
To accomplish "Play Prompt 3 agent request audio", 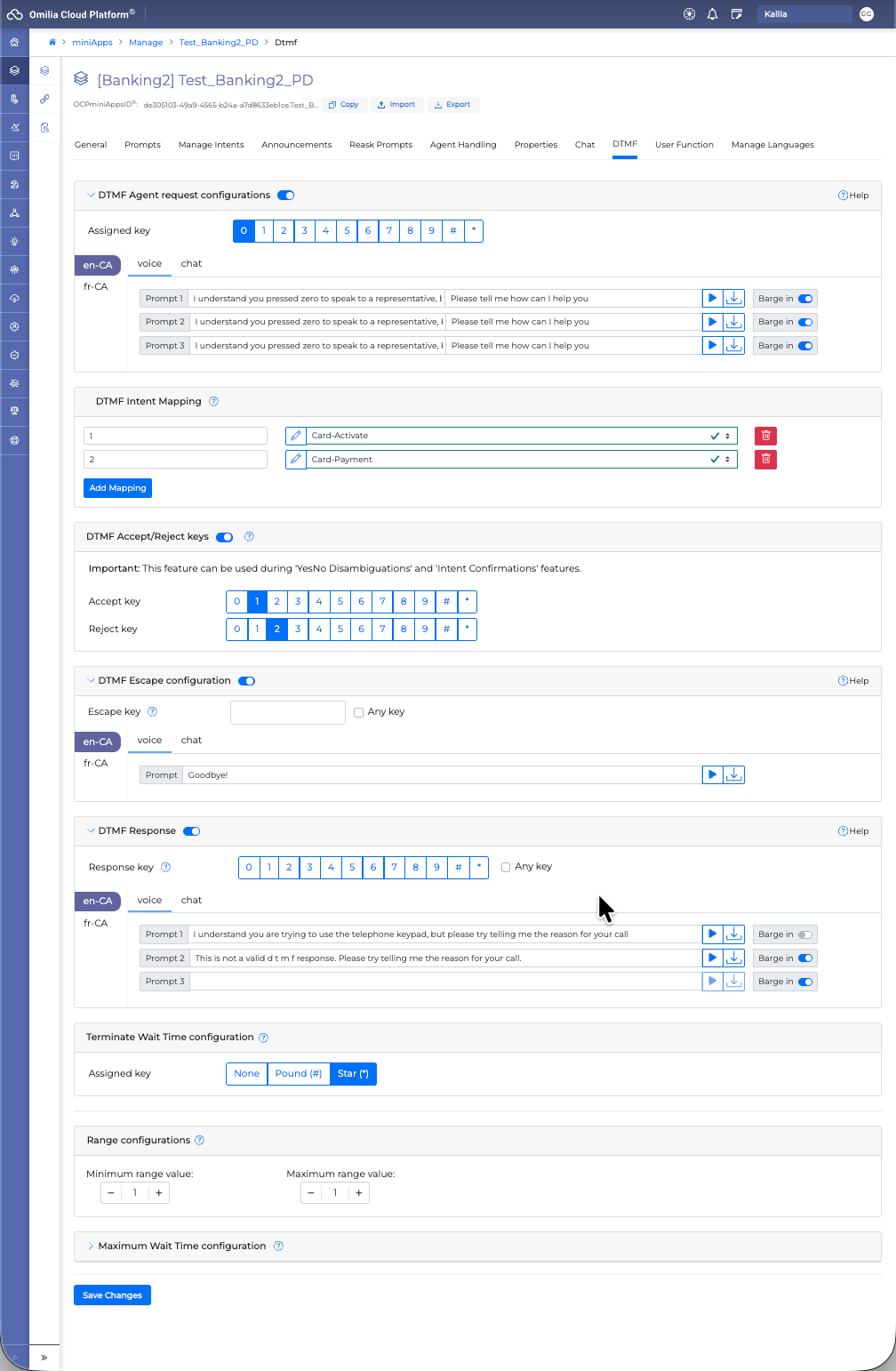I will coord(712,345).
